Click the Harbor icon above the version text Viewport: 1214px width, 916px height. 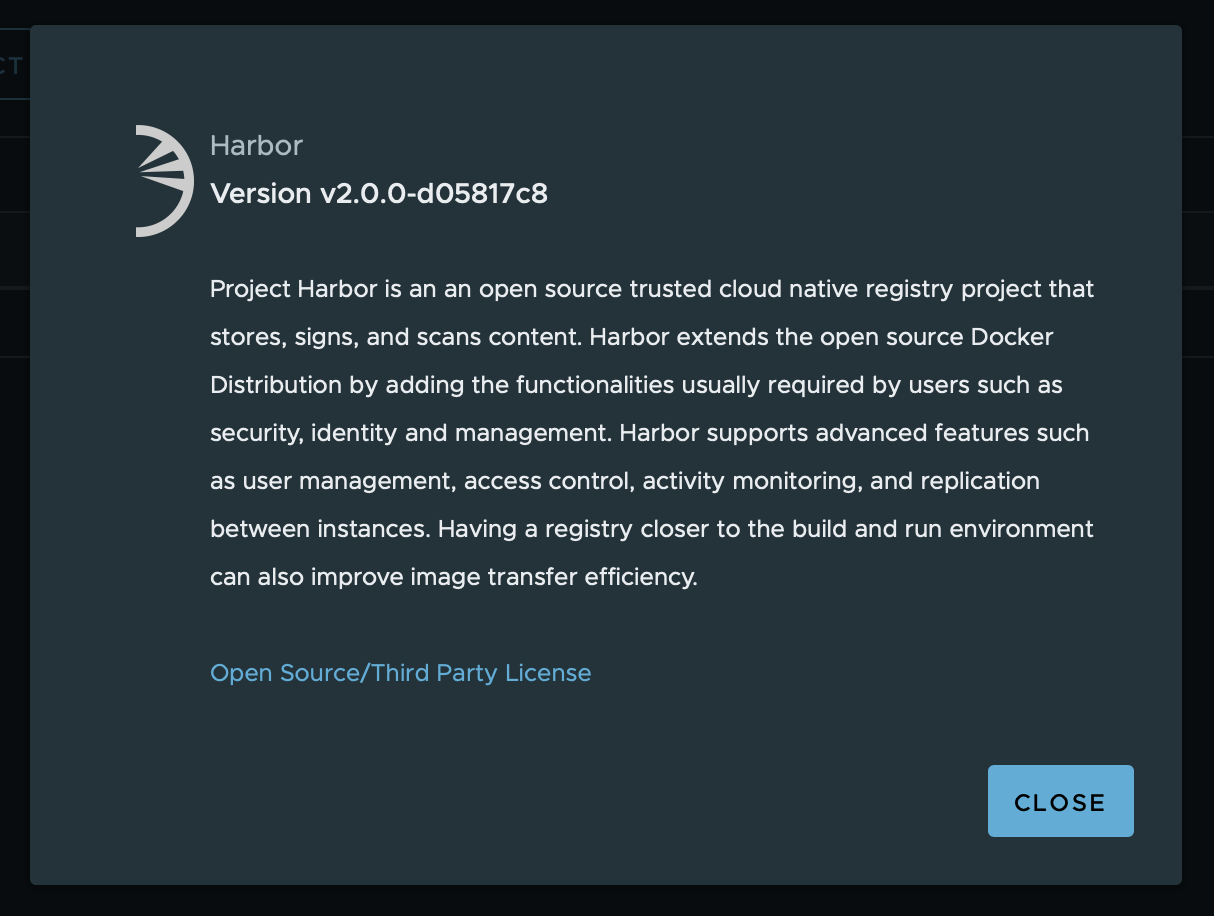(163, 180)
